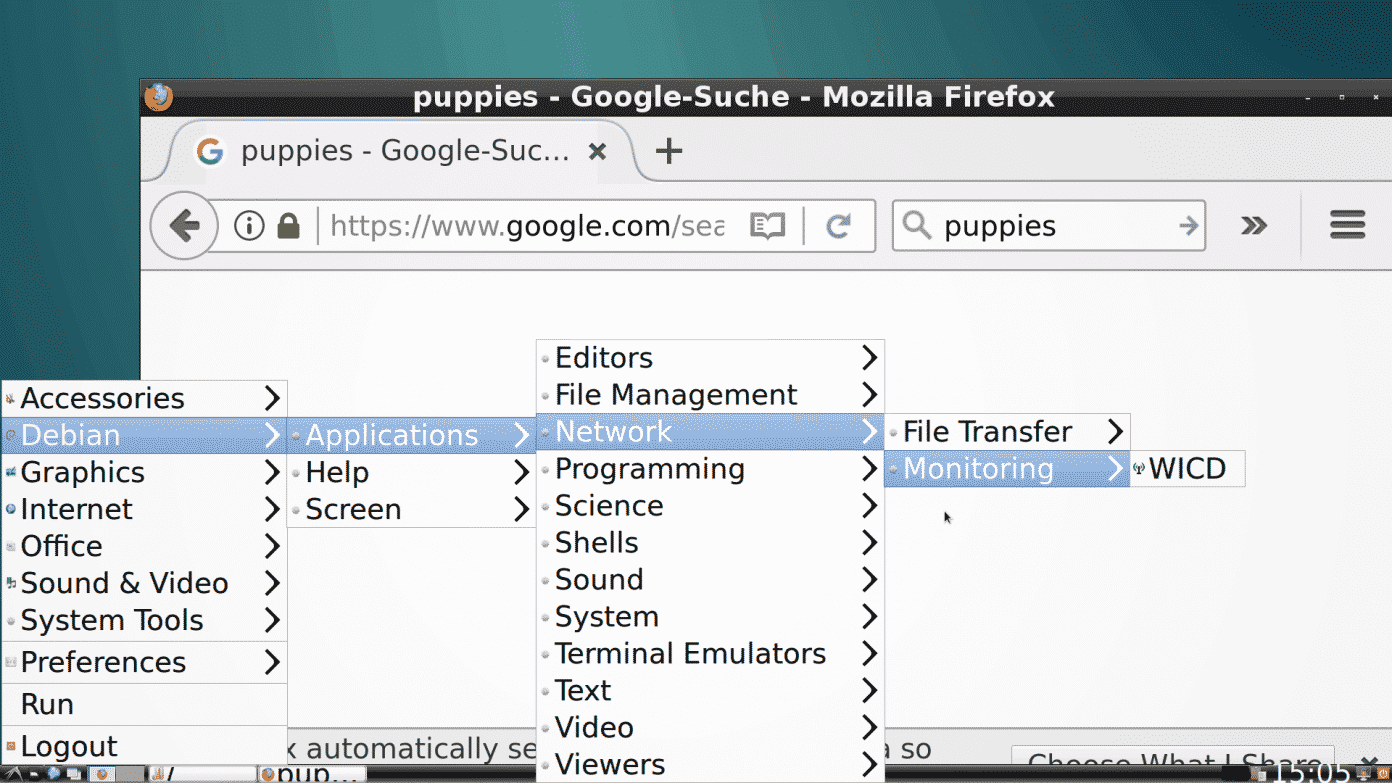Click the search go arrow in search box

pyautogui.click(x=1188, y=226)
